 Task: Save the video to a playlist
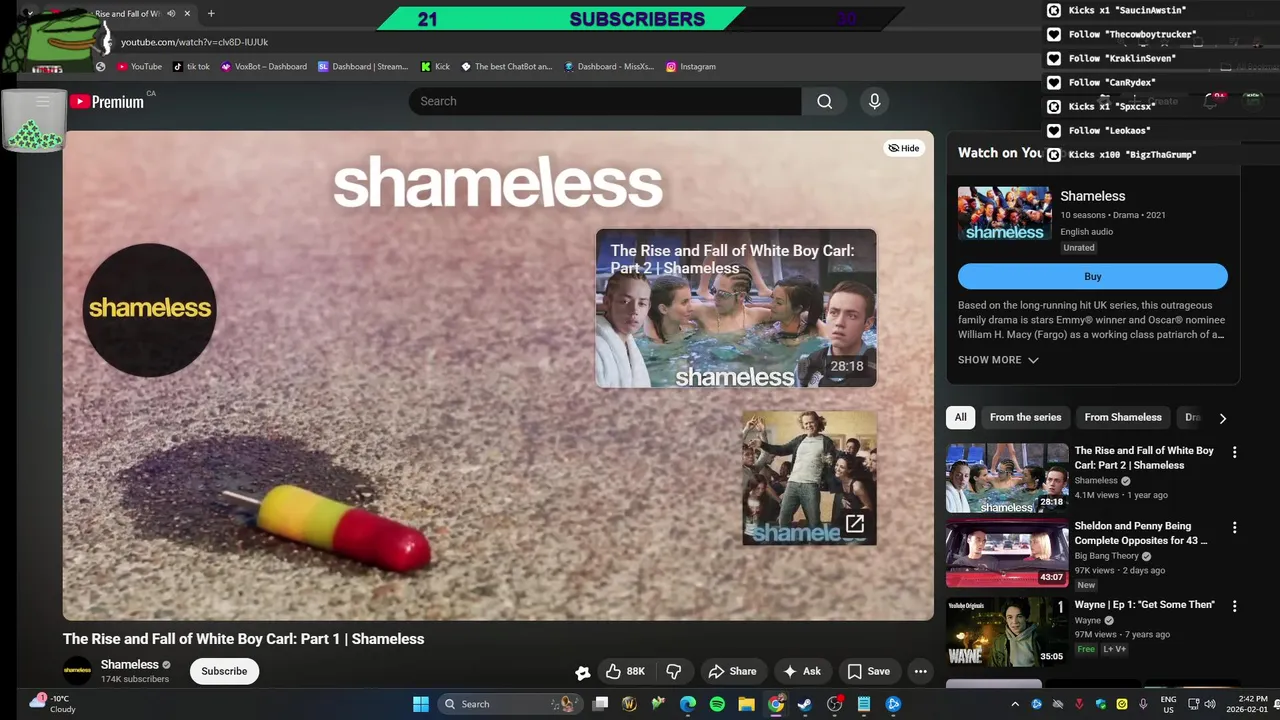pos(868,671)
